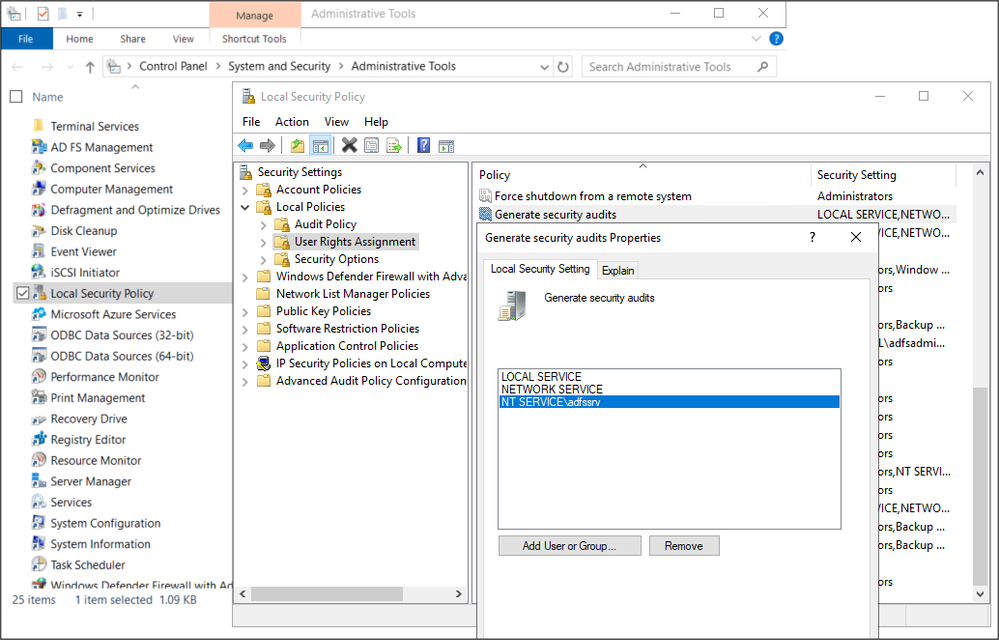This screenshot has height=640, width=999.
Task: Expand Software Restriction Policies node
Action: (245, 329)
